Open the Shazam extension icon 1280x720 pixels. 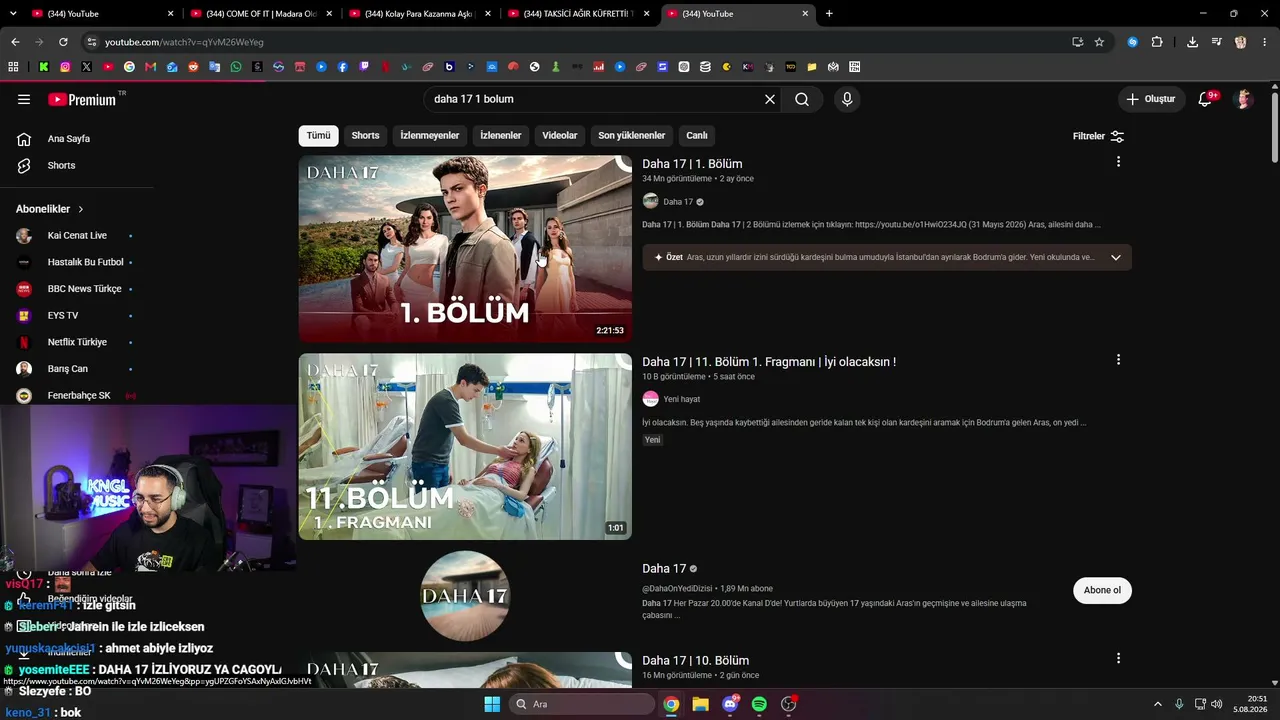pos(1132,42)
